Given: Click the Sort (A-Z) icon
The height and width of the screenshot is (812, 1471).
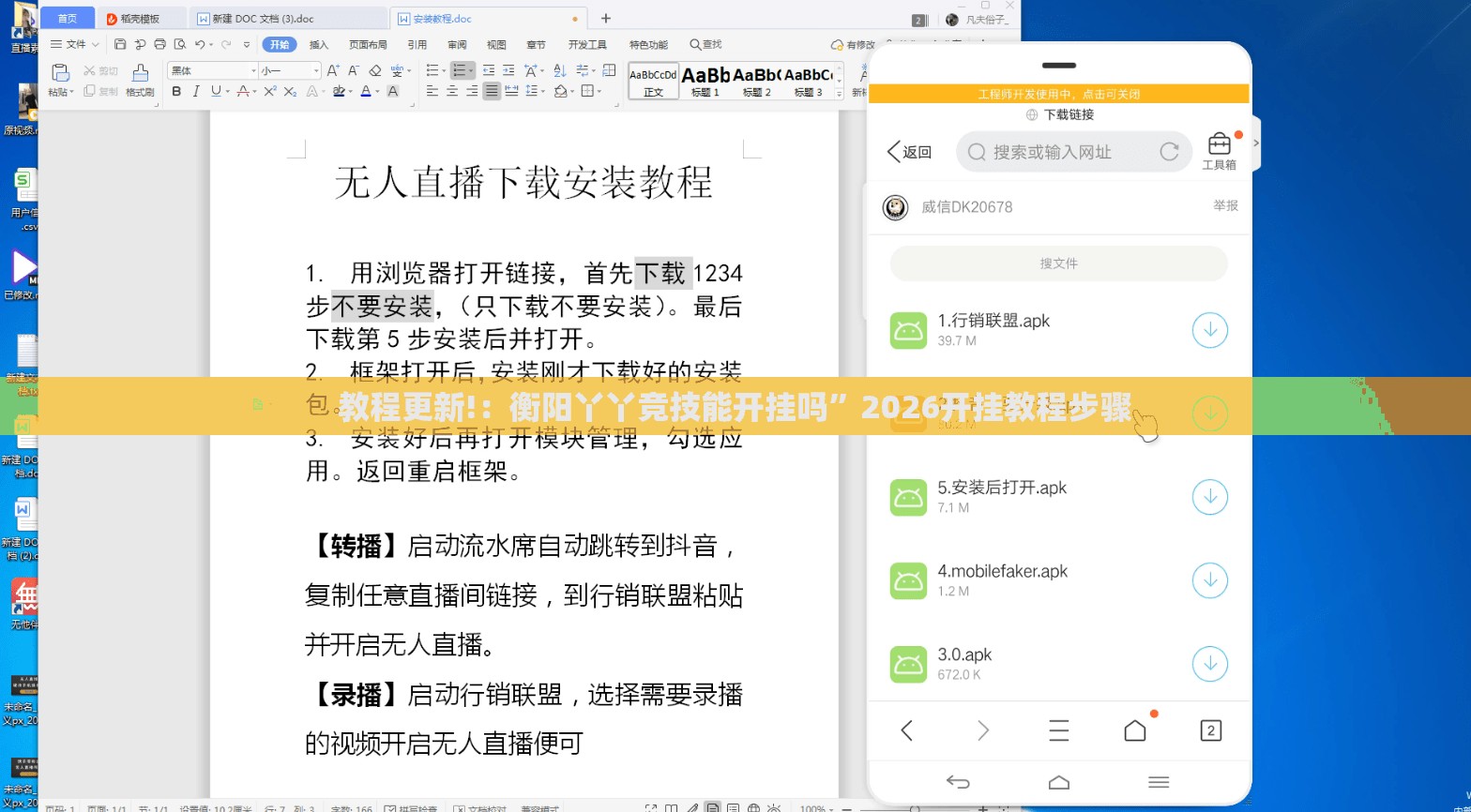Looking at the screenshot, I should pyautogui.click(x=560, y=70).
